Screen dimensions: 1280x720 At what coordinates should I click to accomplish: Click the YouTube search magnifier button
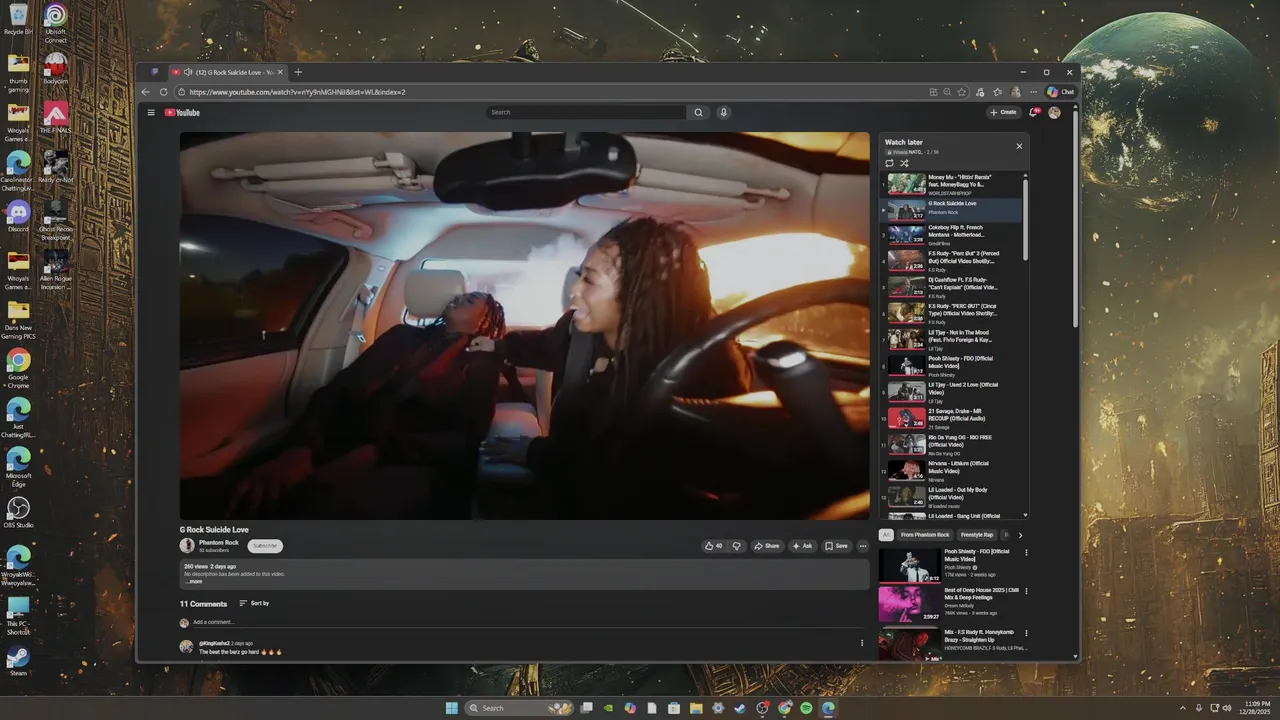[x=698, y=112]
